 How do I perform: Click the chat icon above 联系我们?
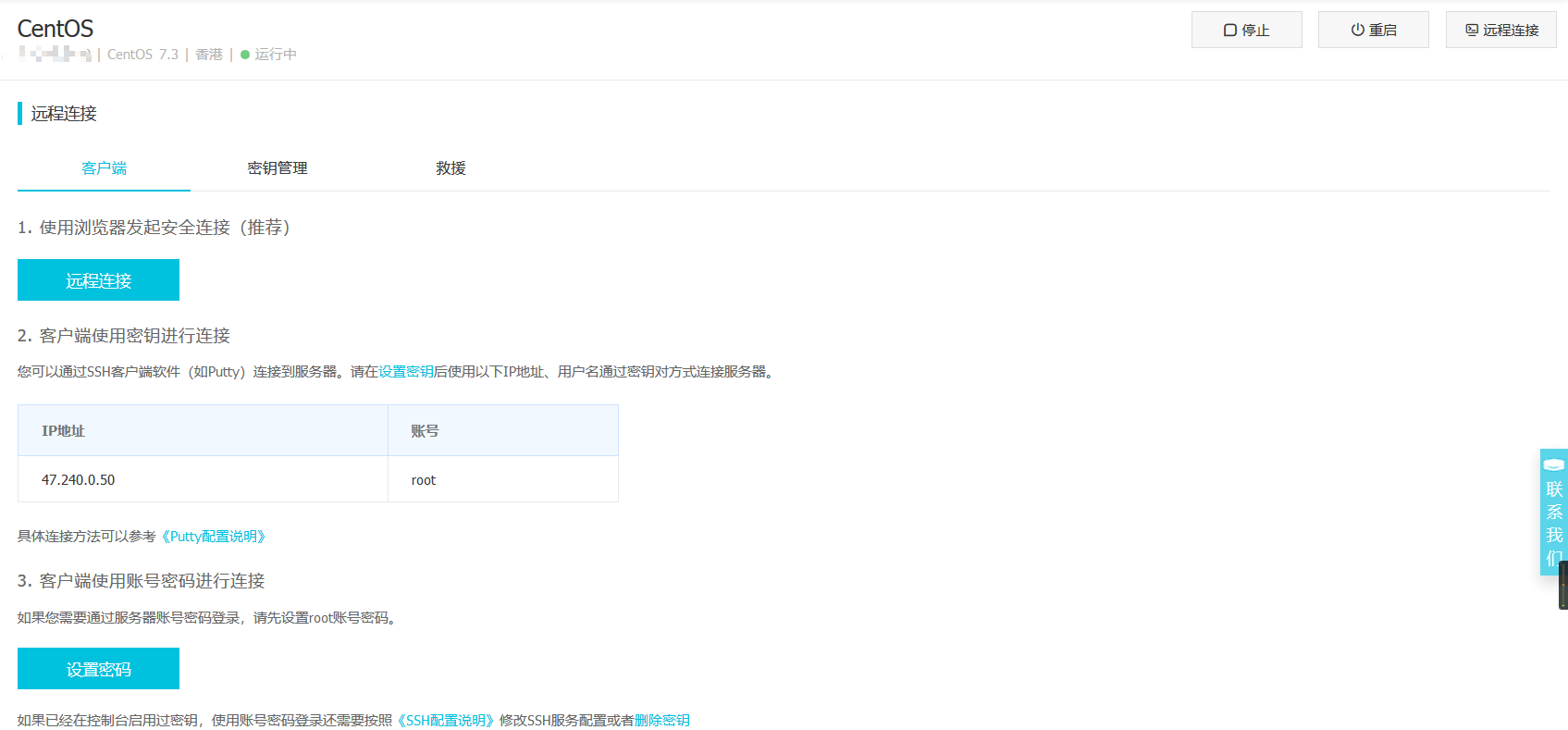coord(1554,464)
